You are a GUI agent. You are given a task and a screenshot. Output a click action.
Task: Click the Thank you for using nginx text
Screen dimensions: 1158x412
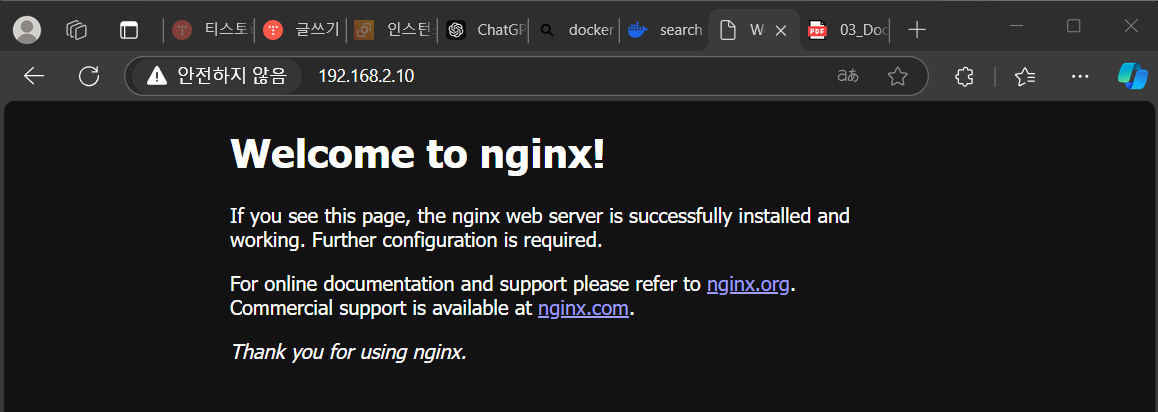coord(349,352)
